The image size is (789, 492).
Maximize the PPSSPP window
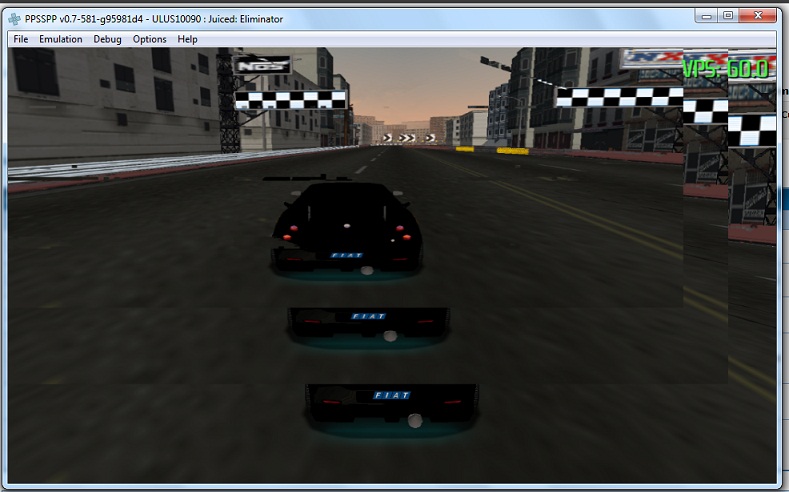(728, 15)
